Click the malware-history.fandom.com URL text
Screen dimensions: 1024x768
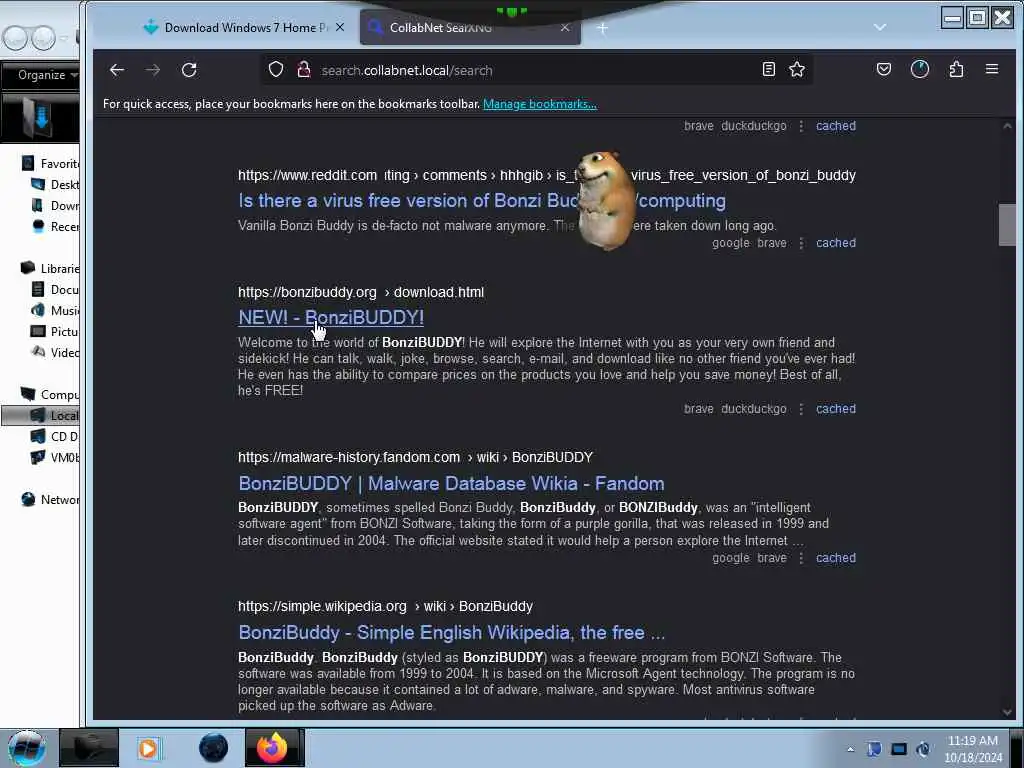coord(349,457)
